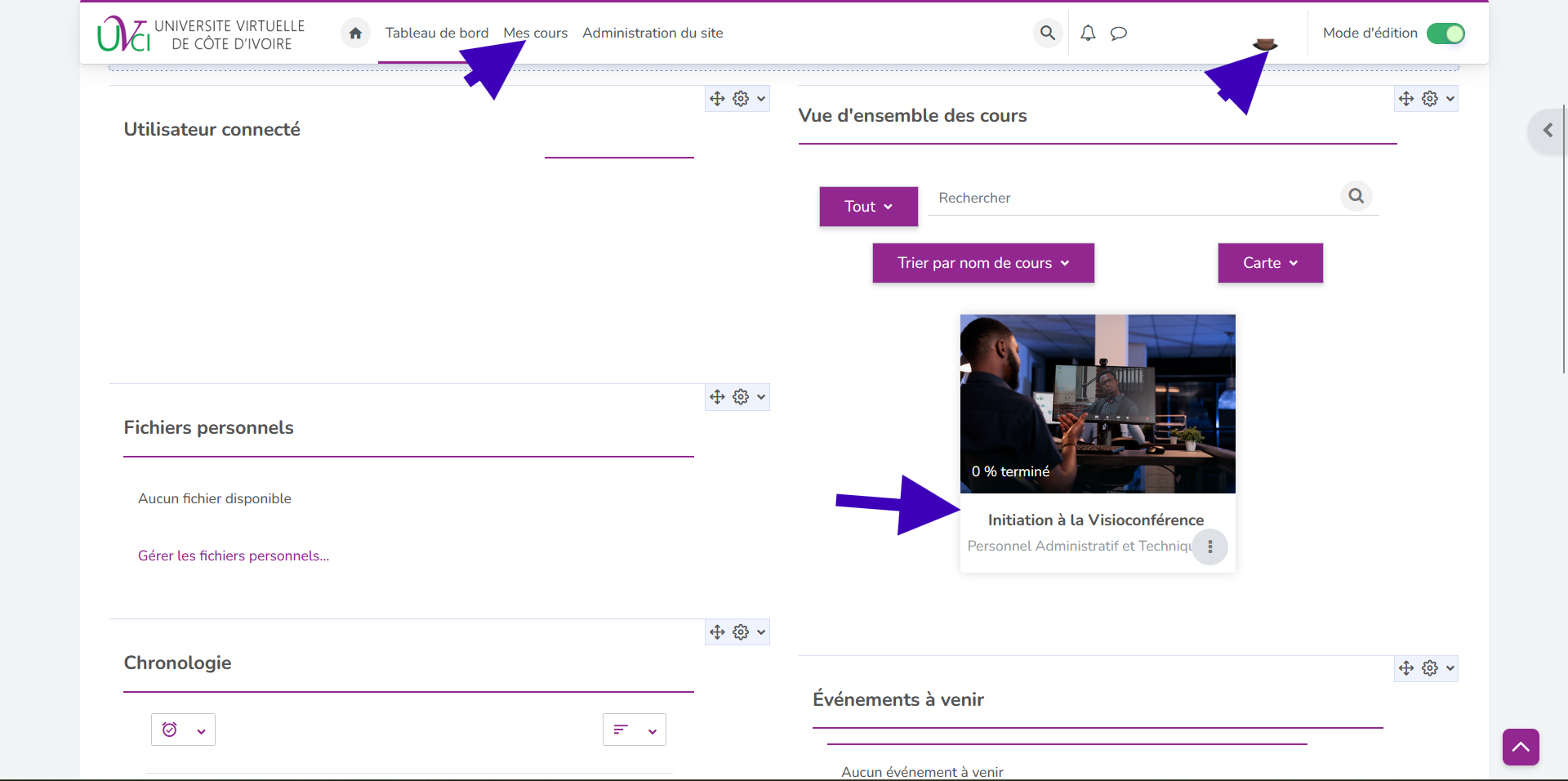1568x781 pixels.
Task: Click the scroll-to-top arrow button
Action: (1521, 747)
